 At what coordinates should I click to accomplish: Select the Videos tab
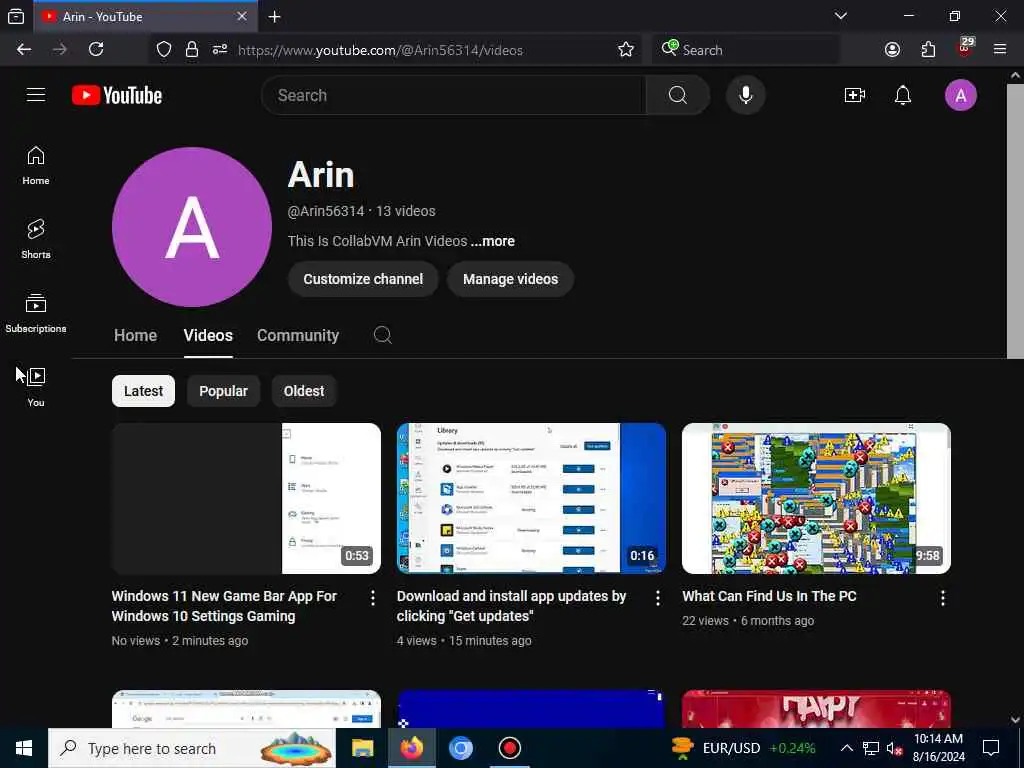[208, 335]
